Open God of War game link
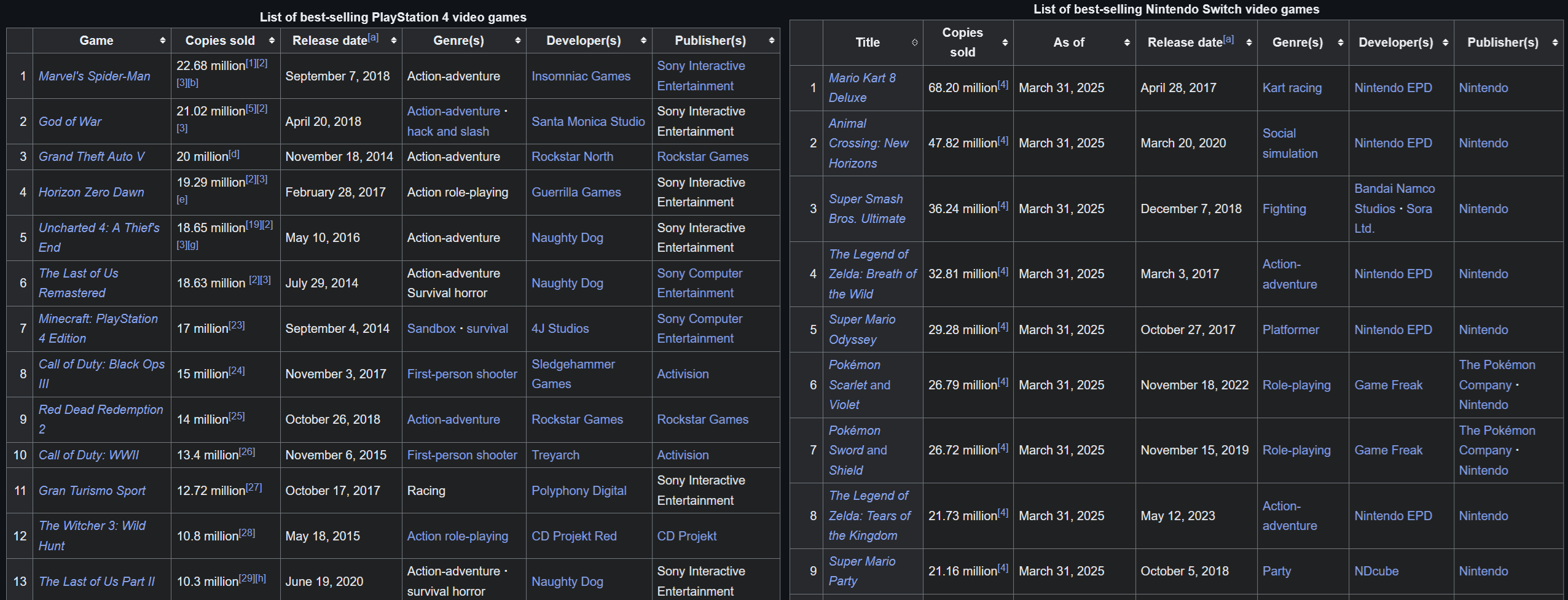Screen dimensions: 1568x600 (x=70, y=122)
